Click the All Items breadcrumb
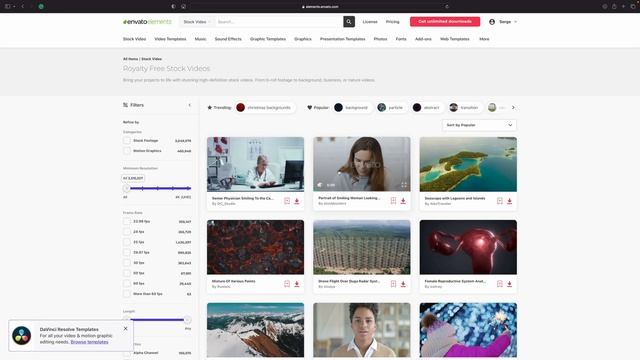The height and width of the screenshot is (360, 640). pos(131,59)
